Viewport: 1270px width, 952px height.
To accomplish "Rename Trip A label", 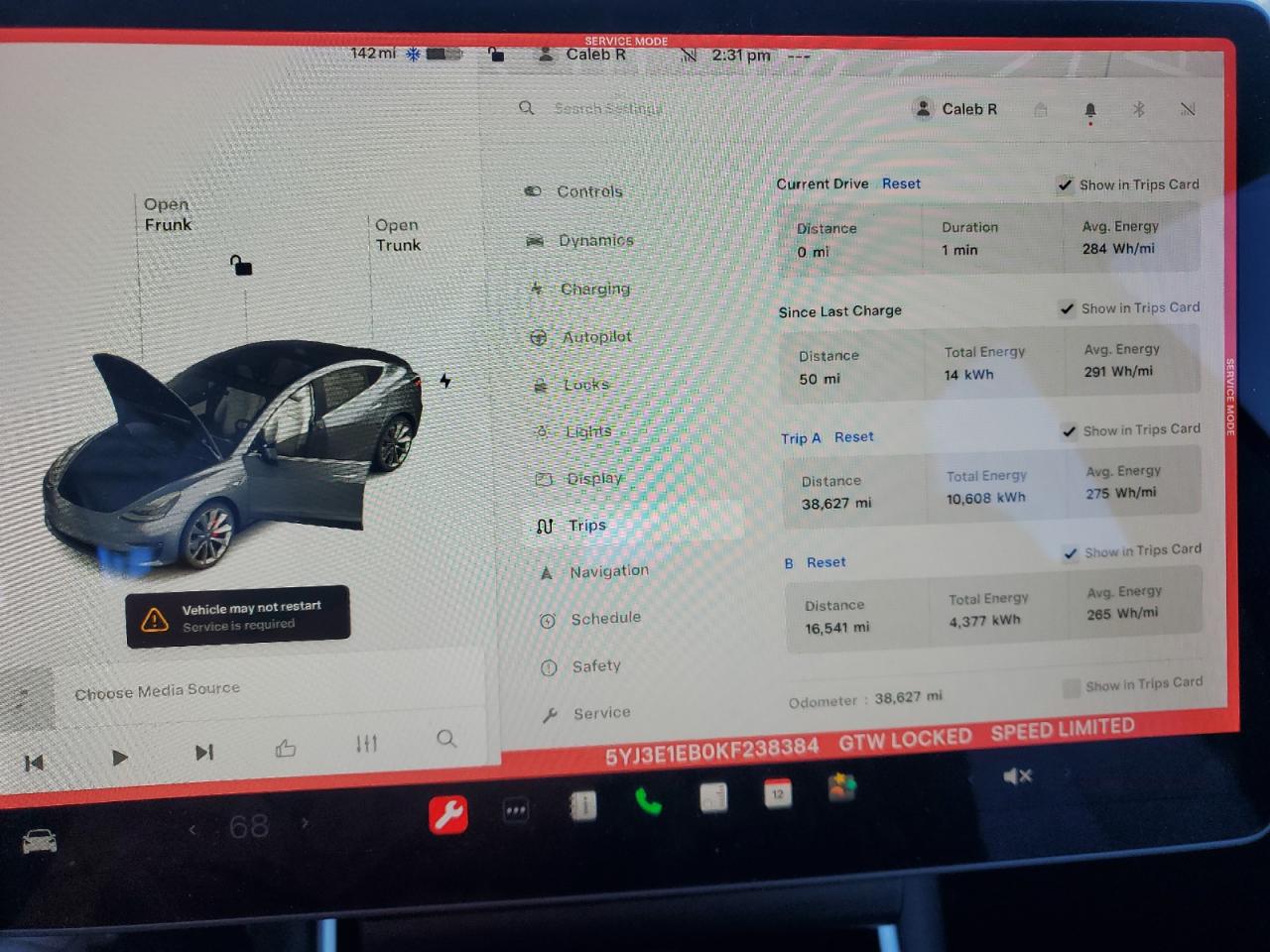I will click(x=801, y=437).
